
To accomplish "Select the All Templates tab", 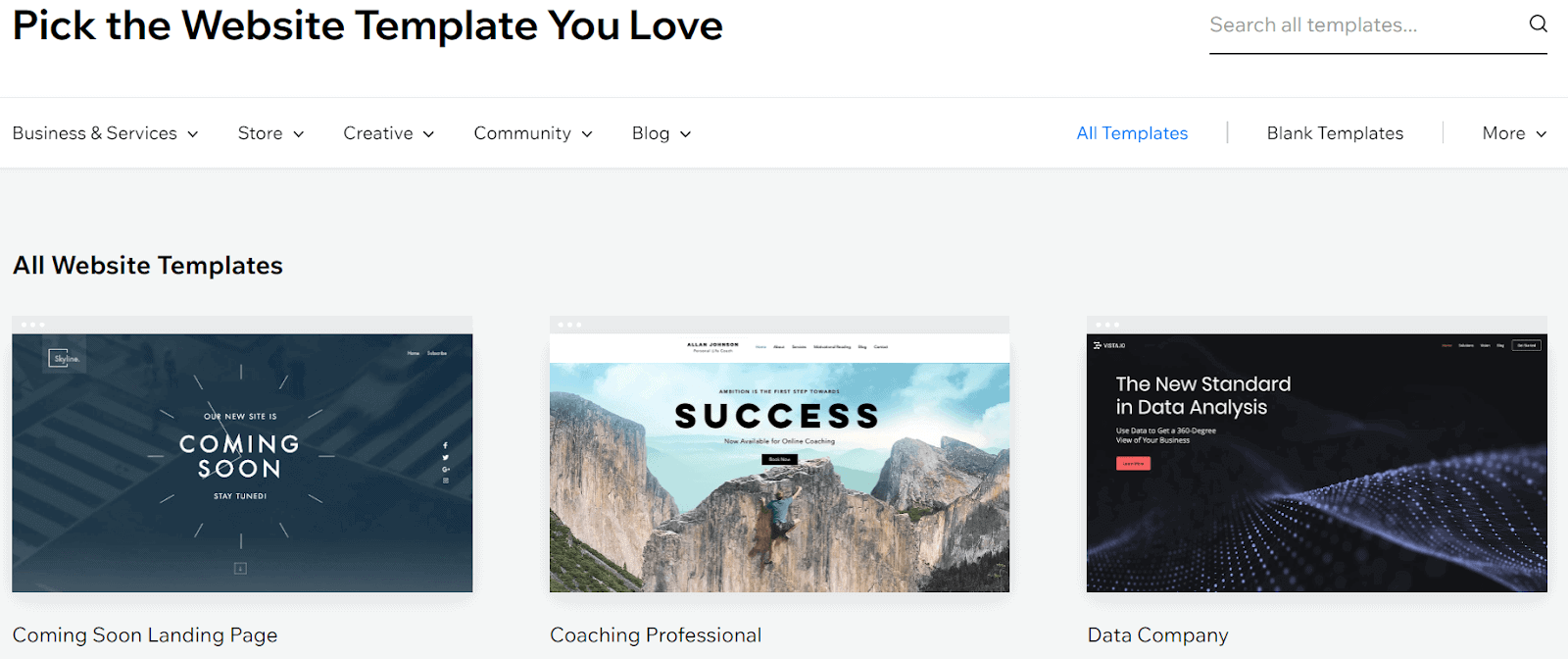I will pos(1132,133).
